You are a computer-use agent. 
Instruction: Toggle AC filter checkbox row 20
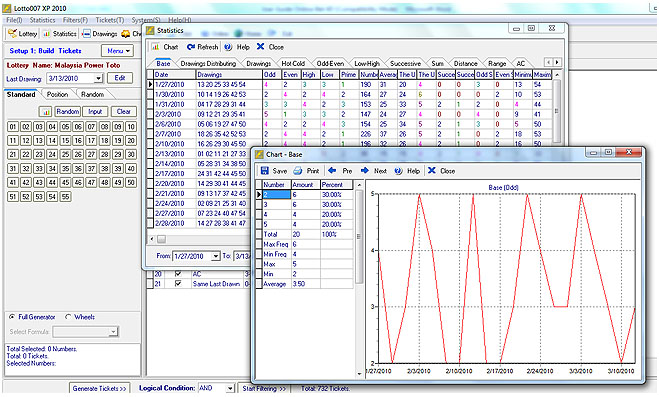coord(178,274)
